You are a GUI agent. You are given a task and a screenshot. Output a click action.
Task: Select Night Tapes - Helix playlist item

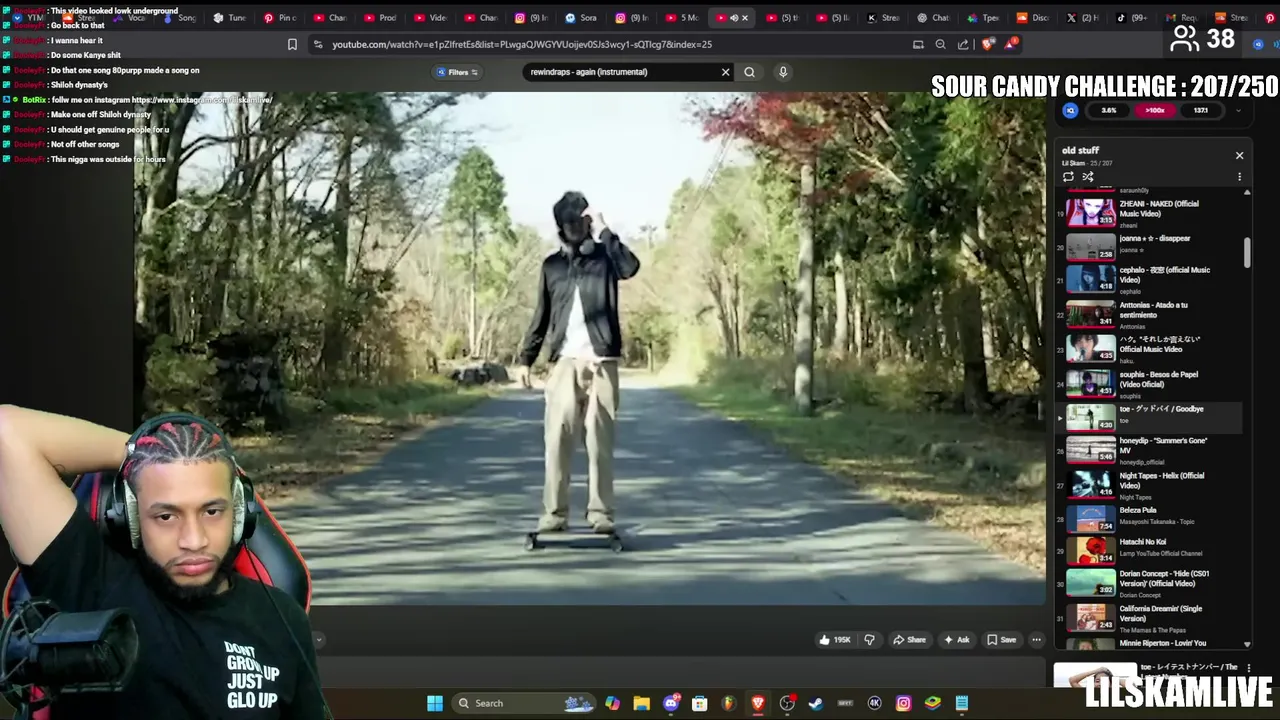point(1150,485)
